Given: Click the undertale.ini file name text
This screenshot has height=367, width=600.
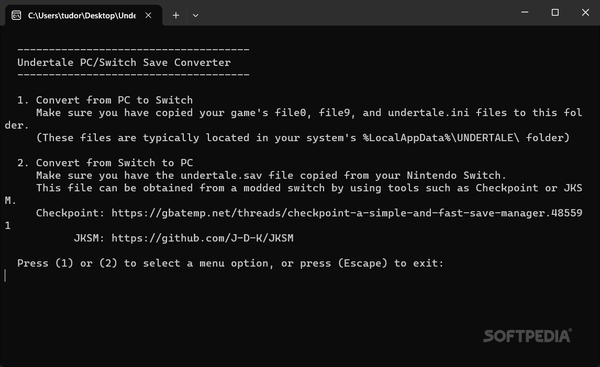Looking at the screenshot, I should (428, 113).
